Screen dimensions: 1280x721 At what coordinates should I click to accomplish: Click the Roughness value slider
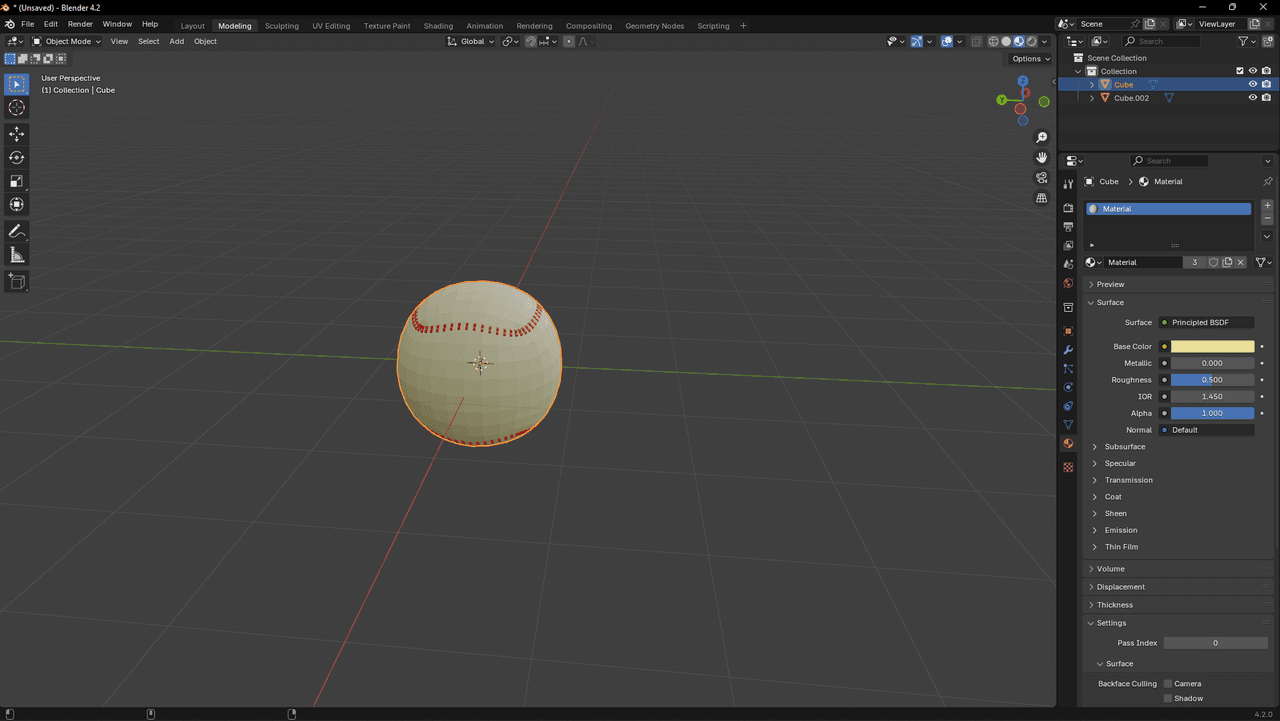pos(1212,380)
